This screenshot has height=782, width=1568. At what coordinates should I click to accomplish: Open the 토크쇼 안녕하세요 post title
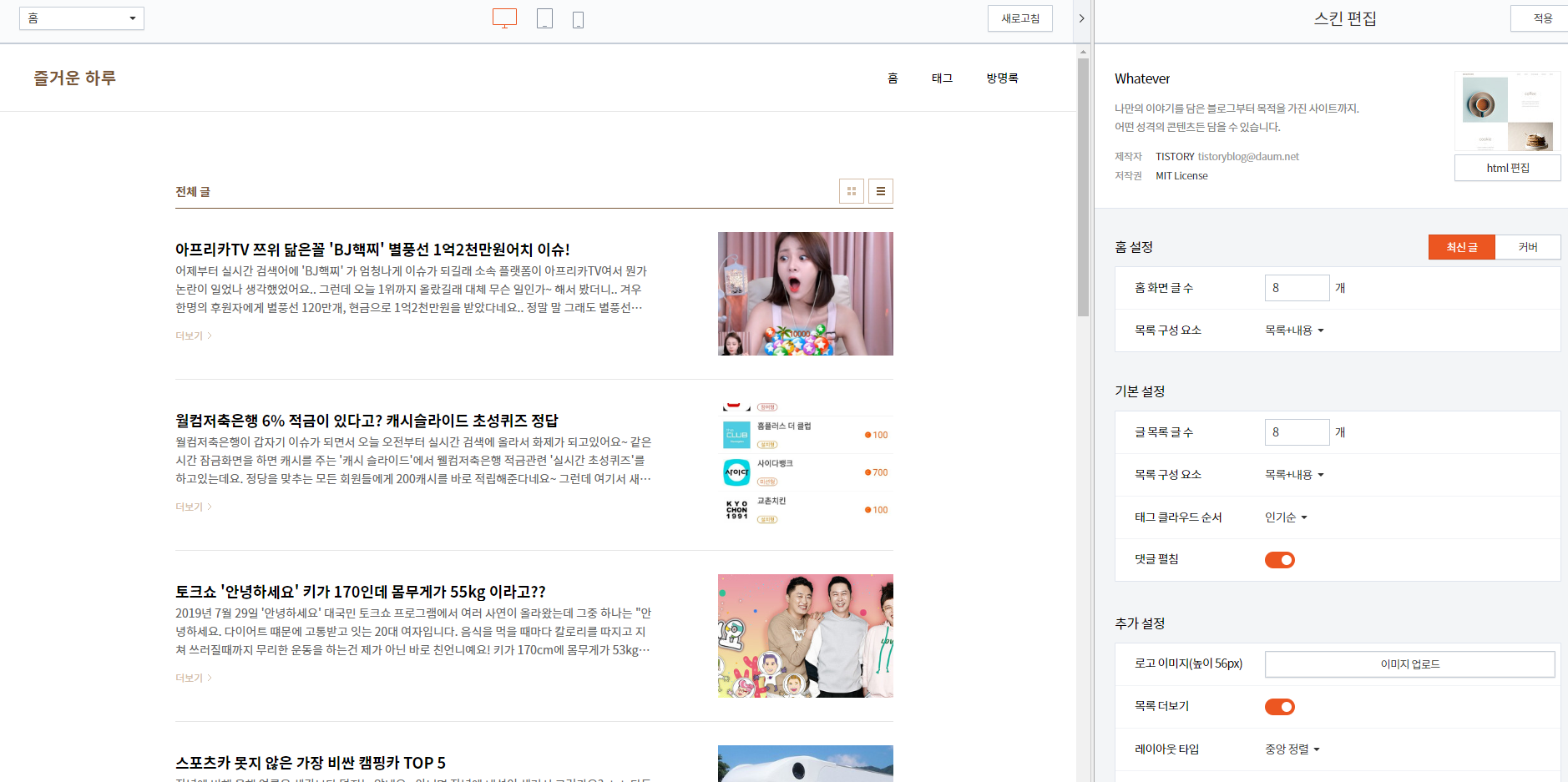point(361,592)
